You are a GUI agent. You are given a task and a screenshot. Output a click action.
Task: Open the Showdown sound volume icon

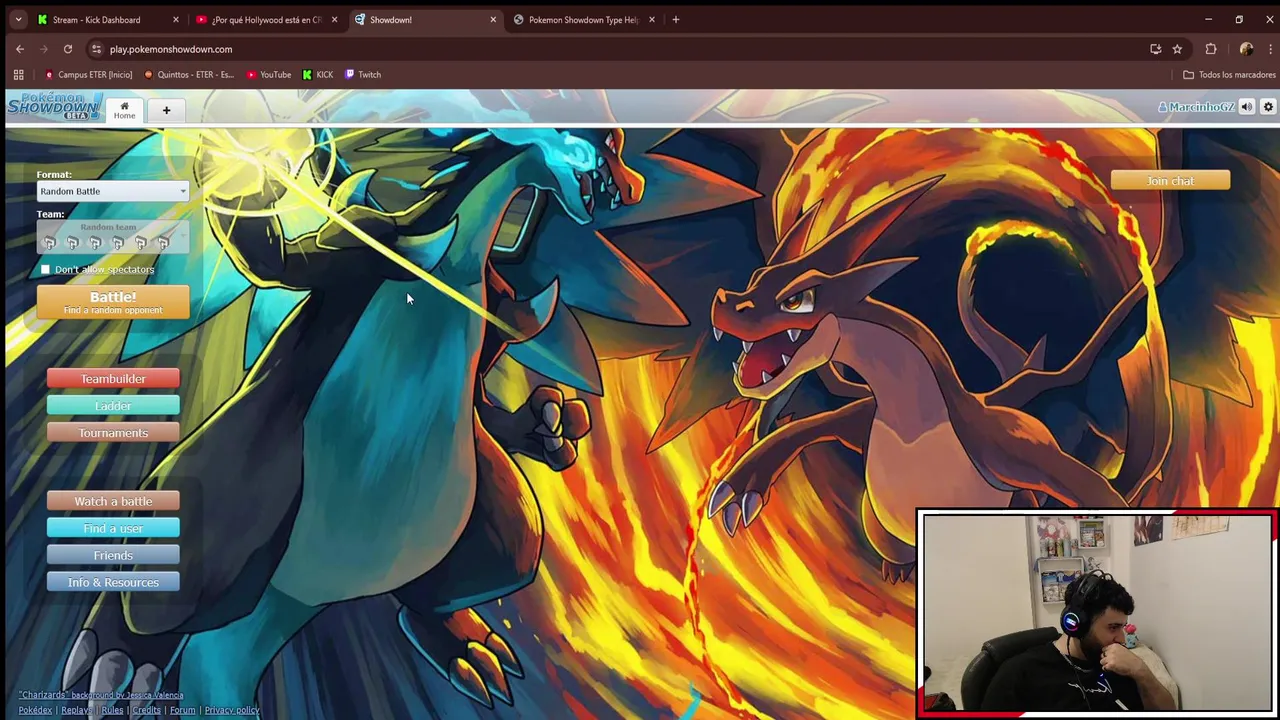point(1246,107)
